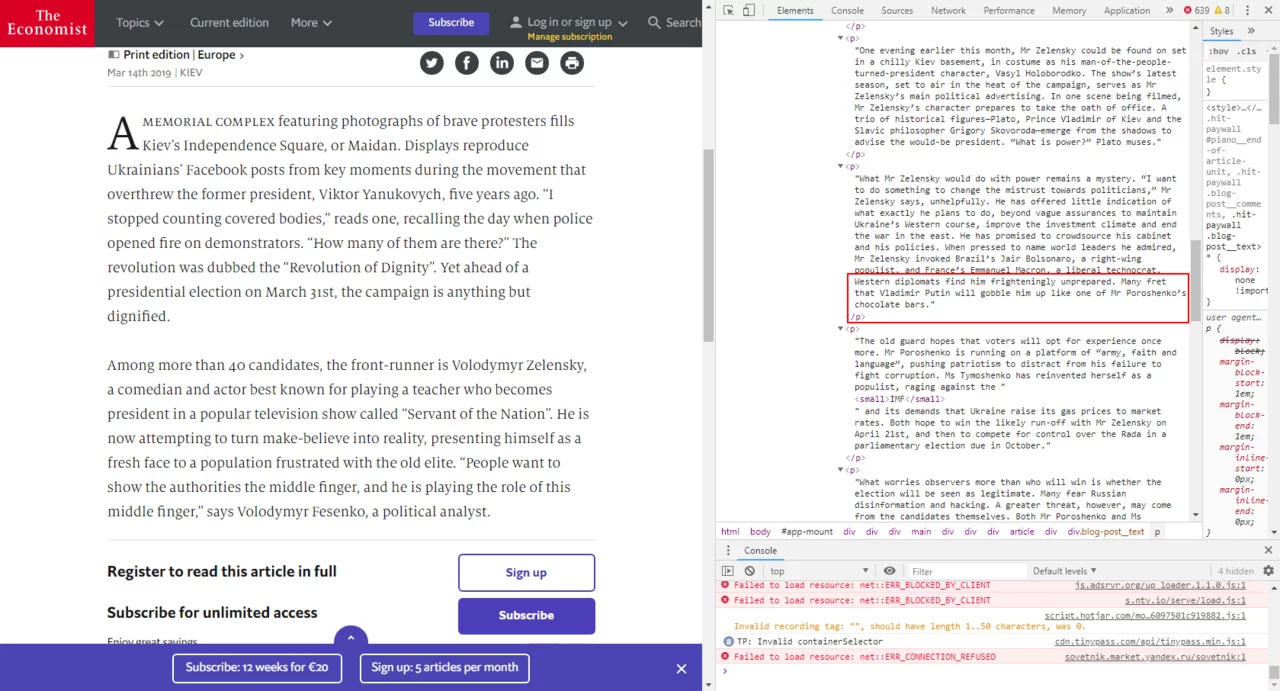
Task: Open the Performance tab
Action: (1009, 10)
